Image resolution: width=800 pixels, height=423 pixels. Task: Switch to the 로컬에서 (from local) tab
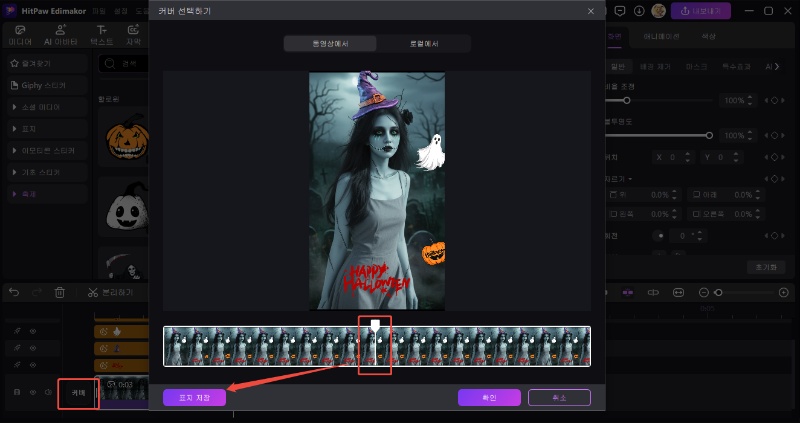[x=424, y=44]
